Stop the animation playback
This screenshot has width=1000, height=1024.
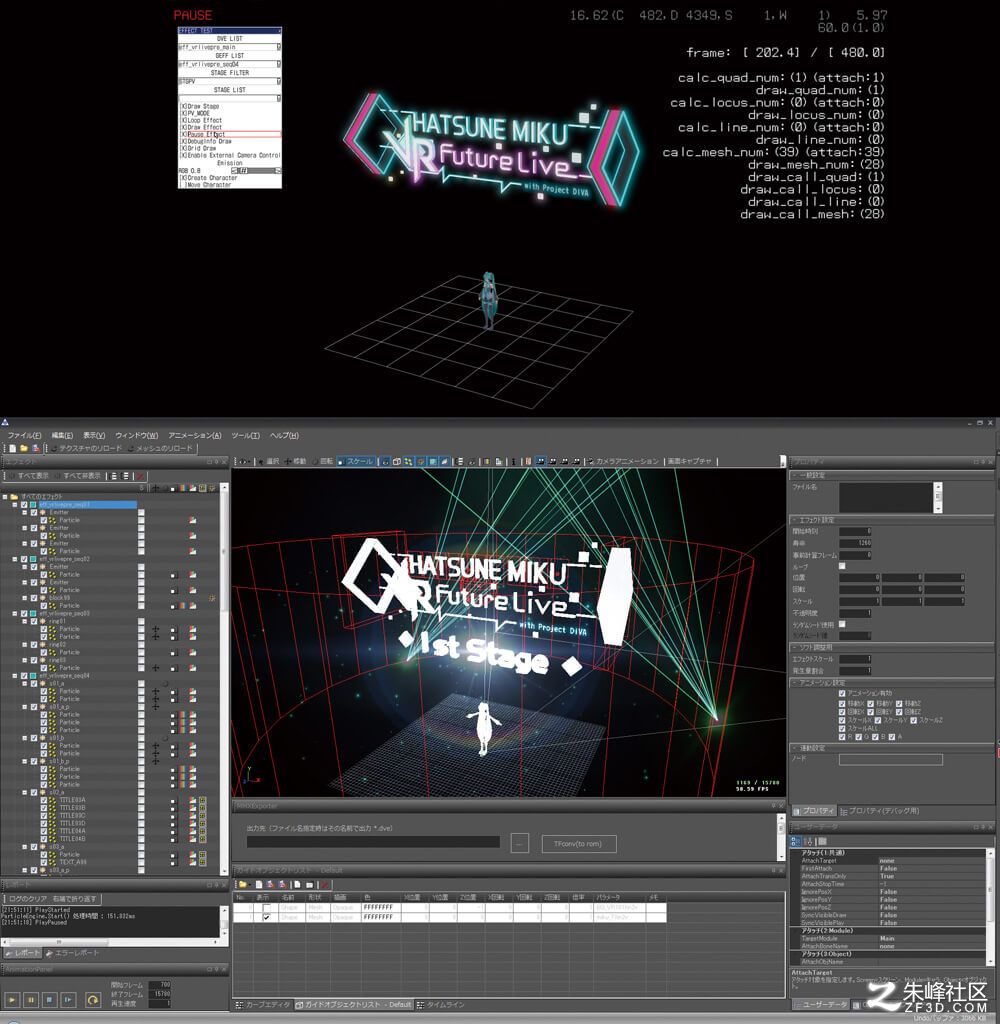pyautogui.click(x=49, y=1000)
